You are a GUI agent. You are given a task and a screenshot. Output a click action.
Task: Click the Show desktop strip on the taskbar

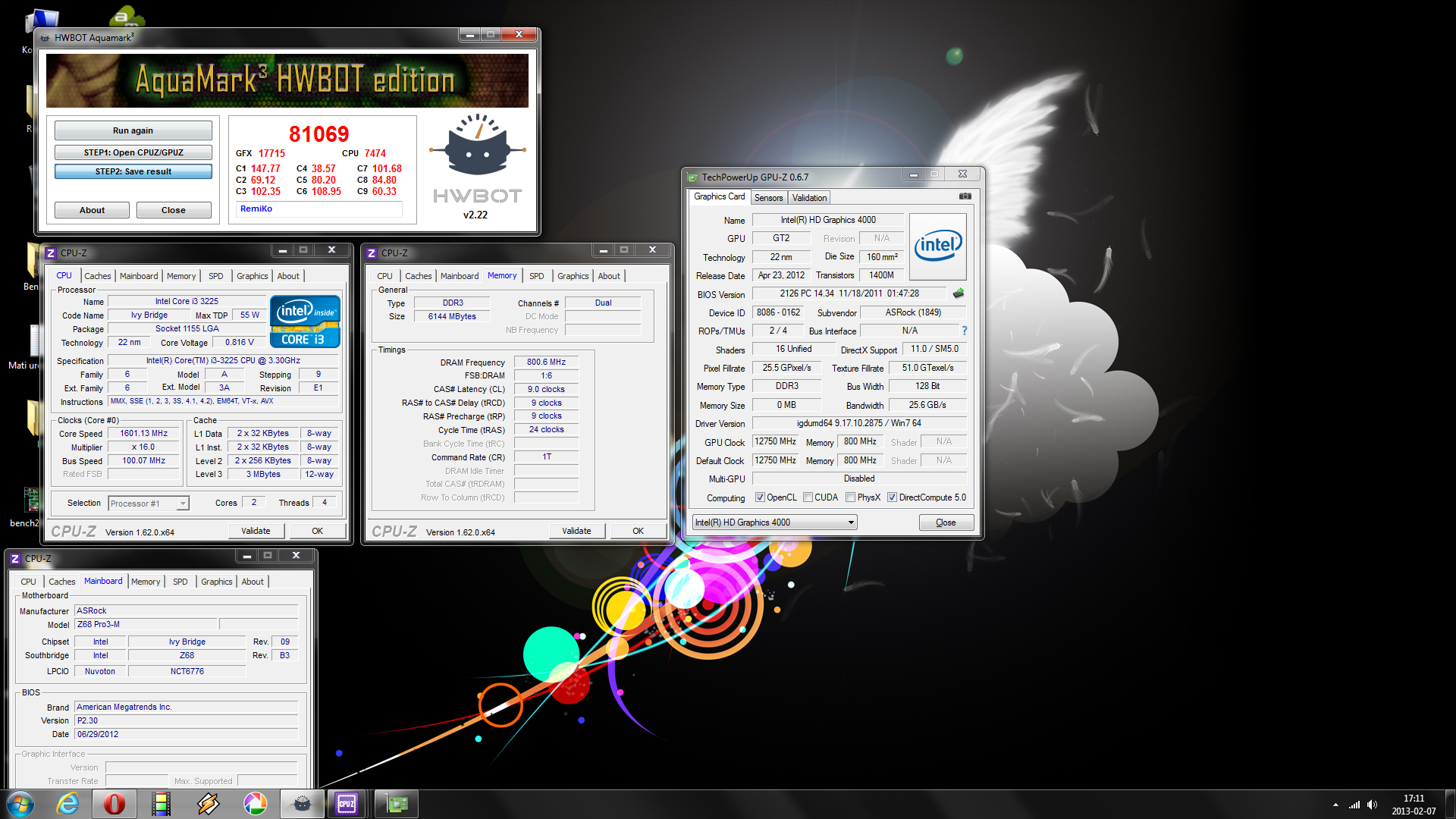click(1450, 804)
